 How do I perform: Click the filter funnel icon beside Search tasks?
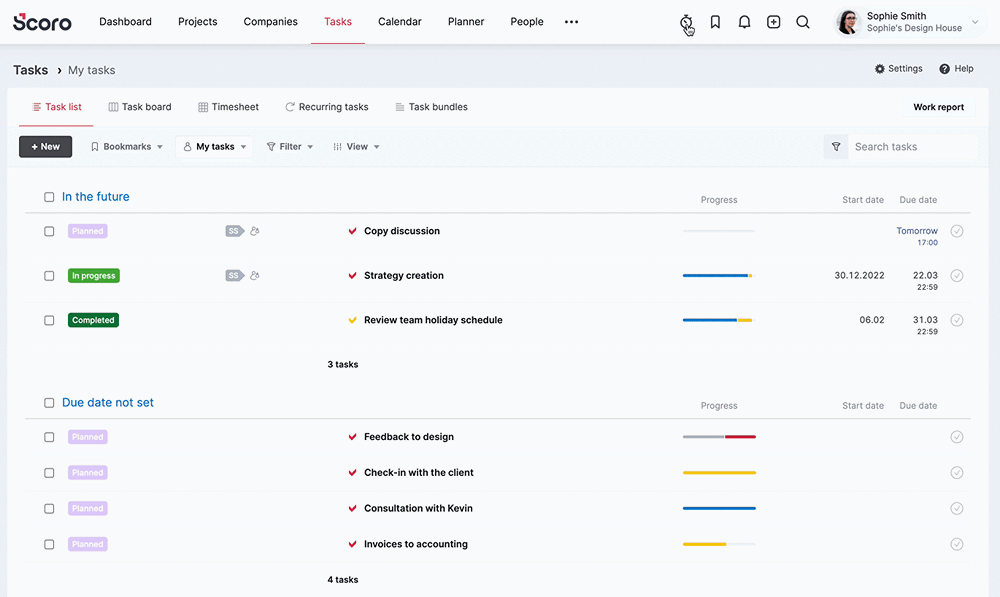pos(836,147)
